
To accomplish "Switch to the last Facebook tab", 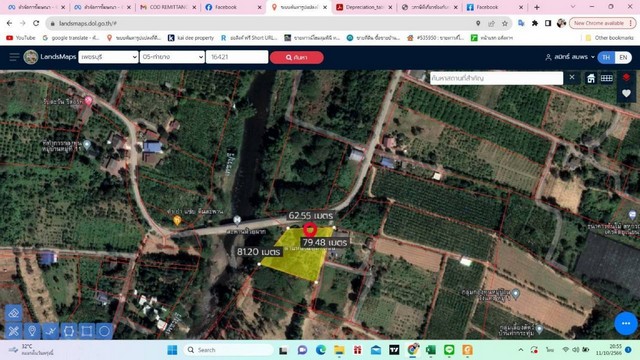I will point(494,7).
